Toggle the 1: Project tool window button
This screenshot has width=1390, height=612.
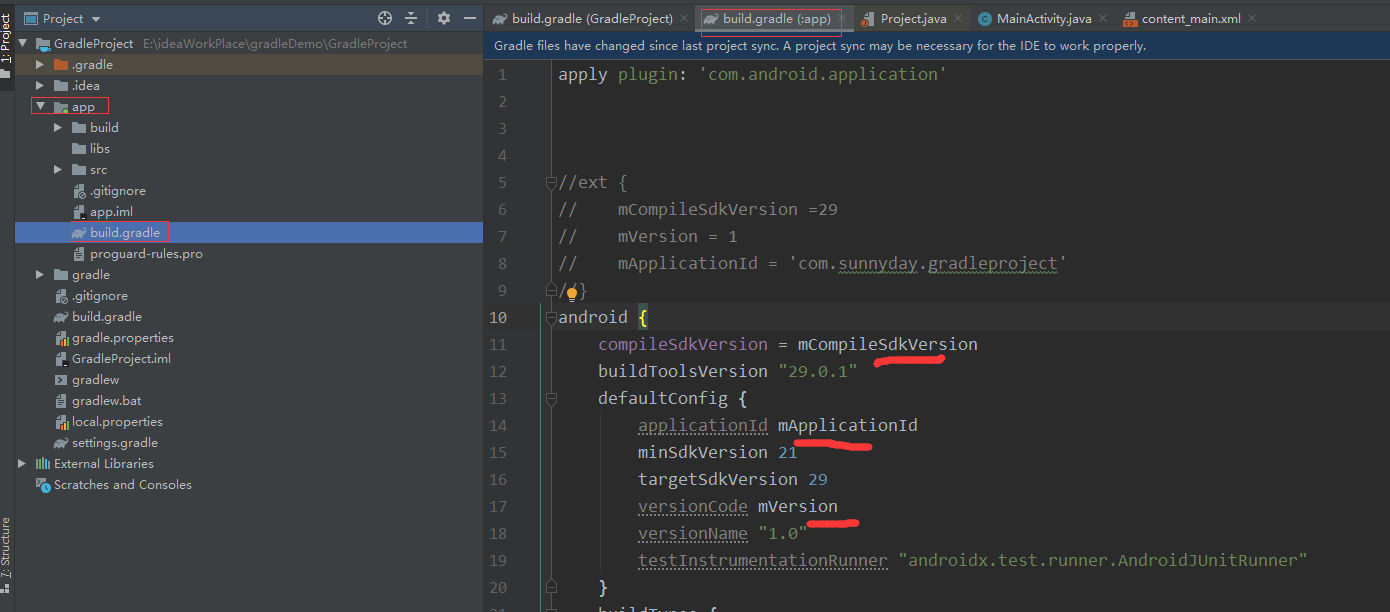point(6,47)
